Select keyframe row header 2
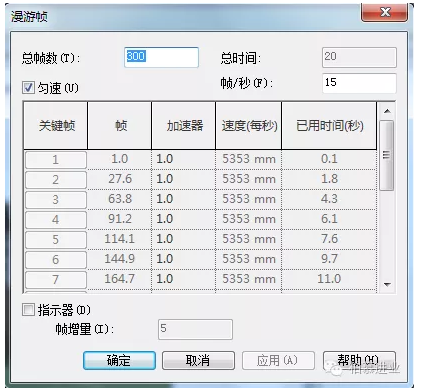 [56, 180]
